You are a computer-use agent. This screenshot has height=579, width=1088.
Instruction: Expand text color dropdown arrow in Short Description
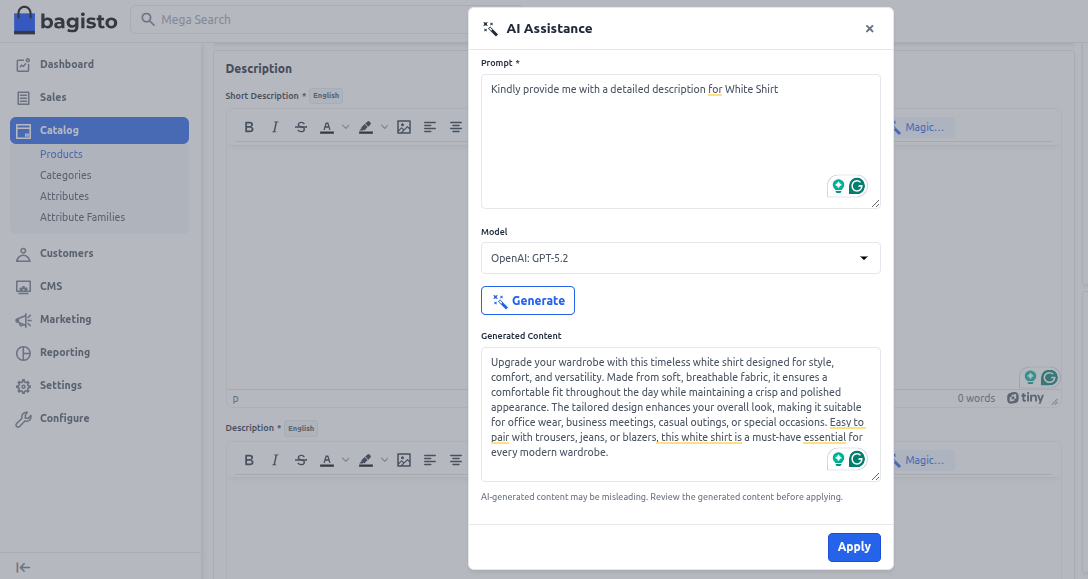point(346,127)
